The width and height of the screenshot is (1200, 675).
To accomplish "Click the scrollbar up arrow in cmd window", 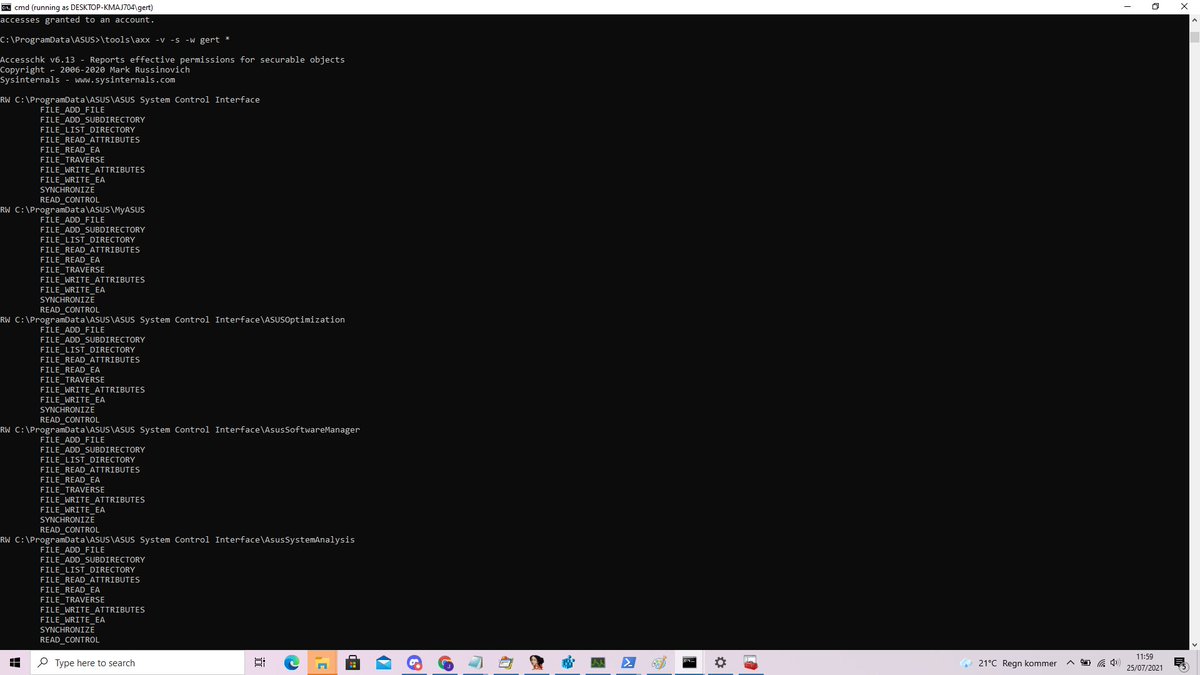I will coord(1193,20).
